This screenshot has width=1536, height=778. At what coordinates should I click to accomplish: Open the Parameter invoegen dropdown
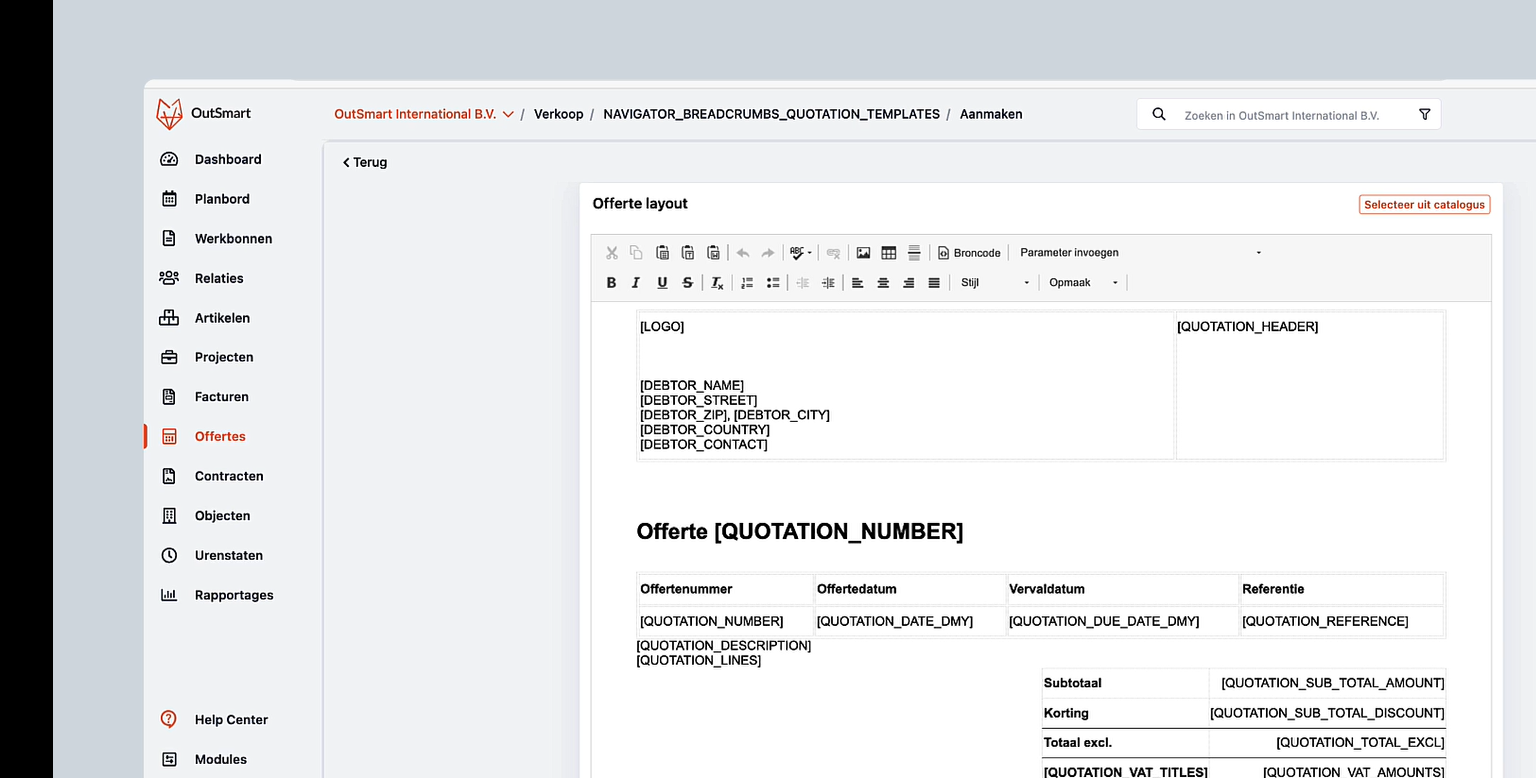(x=1069, y=252)
